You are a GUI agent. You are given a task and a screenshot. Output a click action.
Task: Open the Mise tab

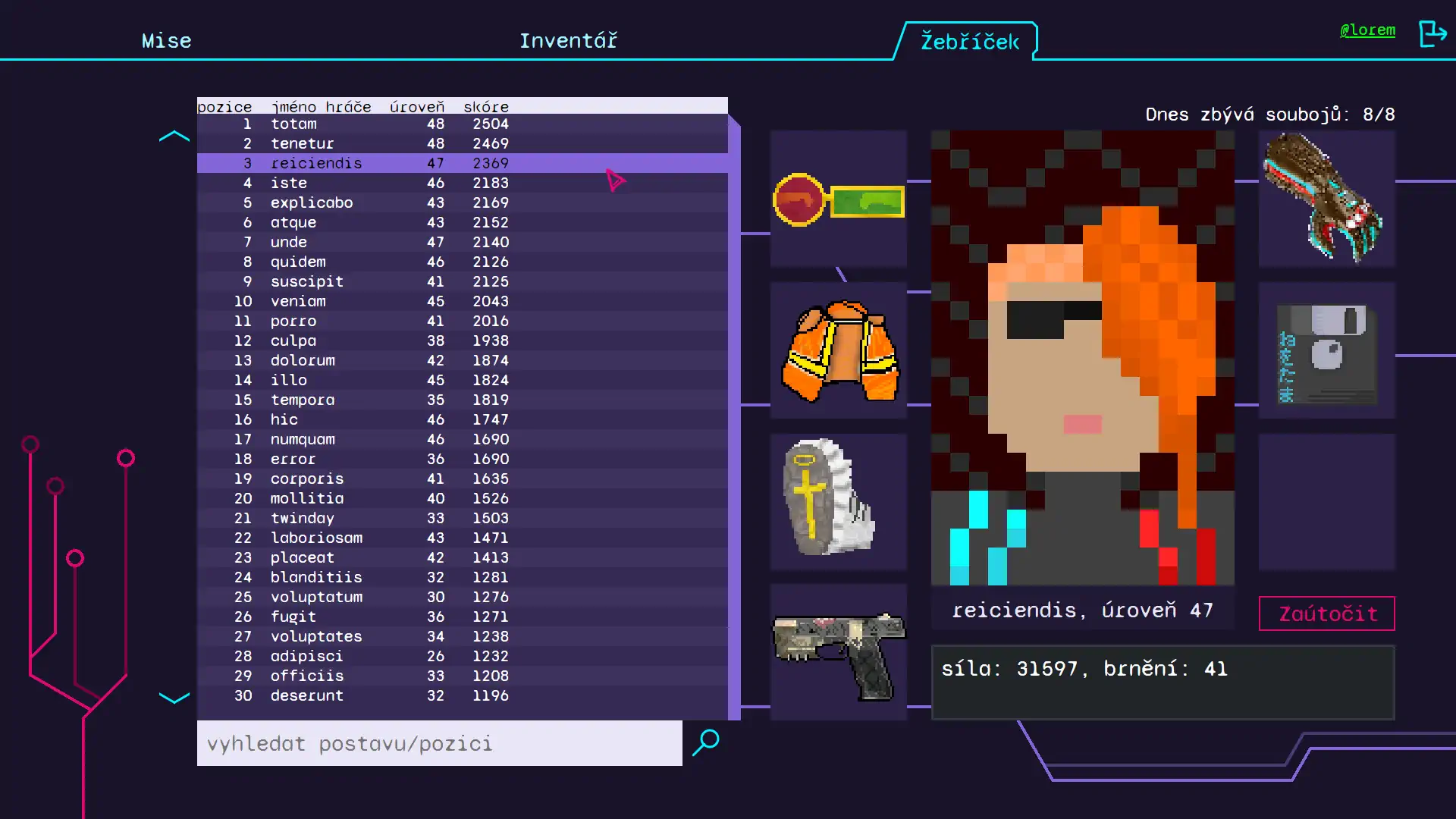click(x=166, y=40)
